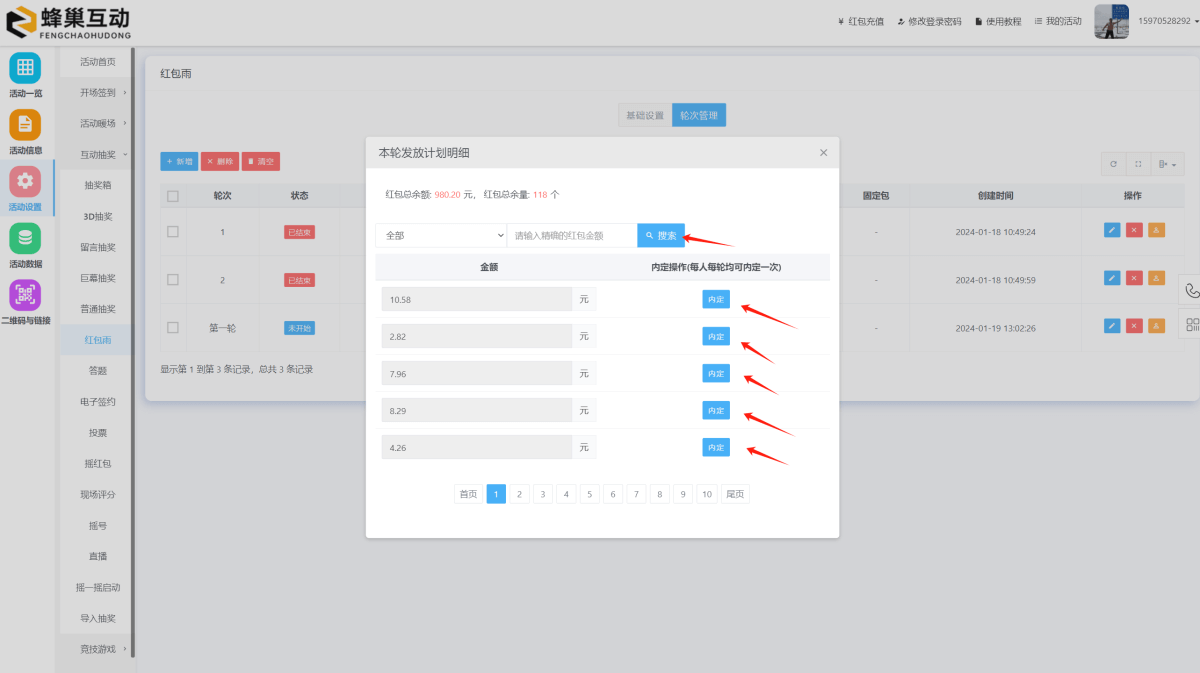Viewport: 1200px width, 673px height.
Task: Open the 活动一览 grid icon
Action: tap(25, 68)
